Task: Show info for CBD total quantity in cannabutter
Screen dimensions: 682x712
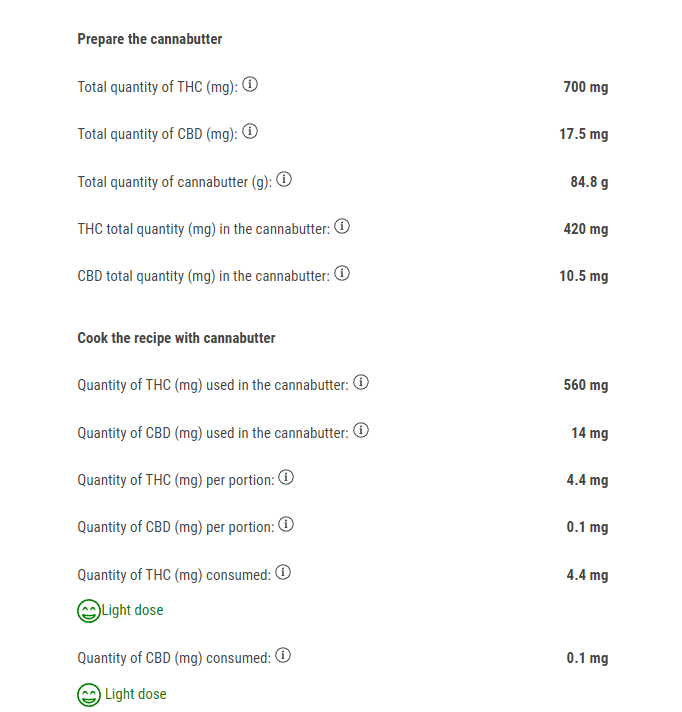Action: tap(342, 273)
